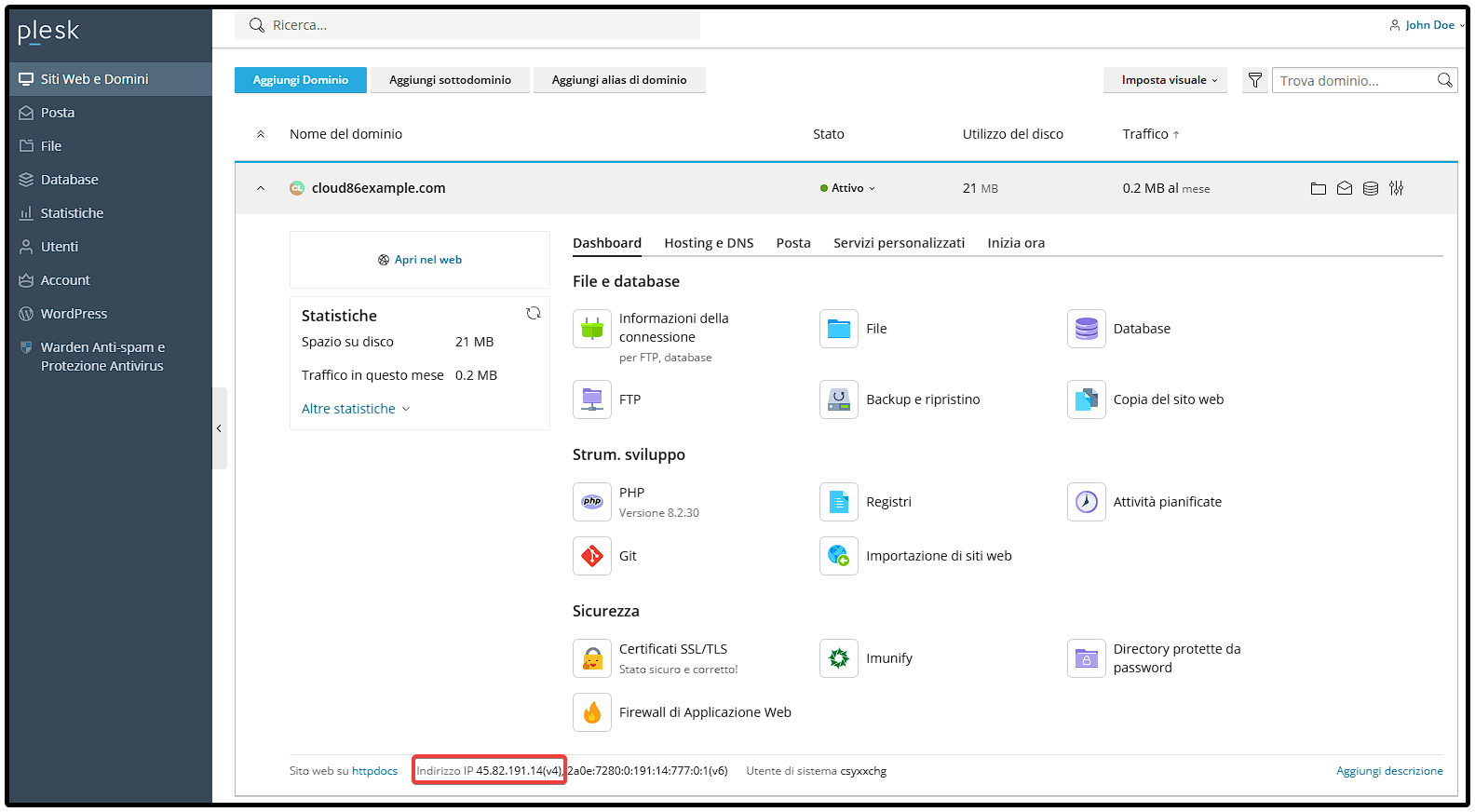
Task: Open File in the sidebar
Action: (111, 146)
